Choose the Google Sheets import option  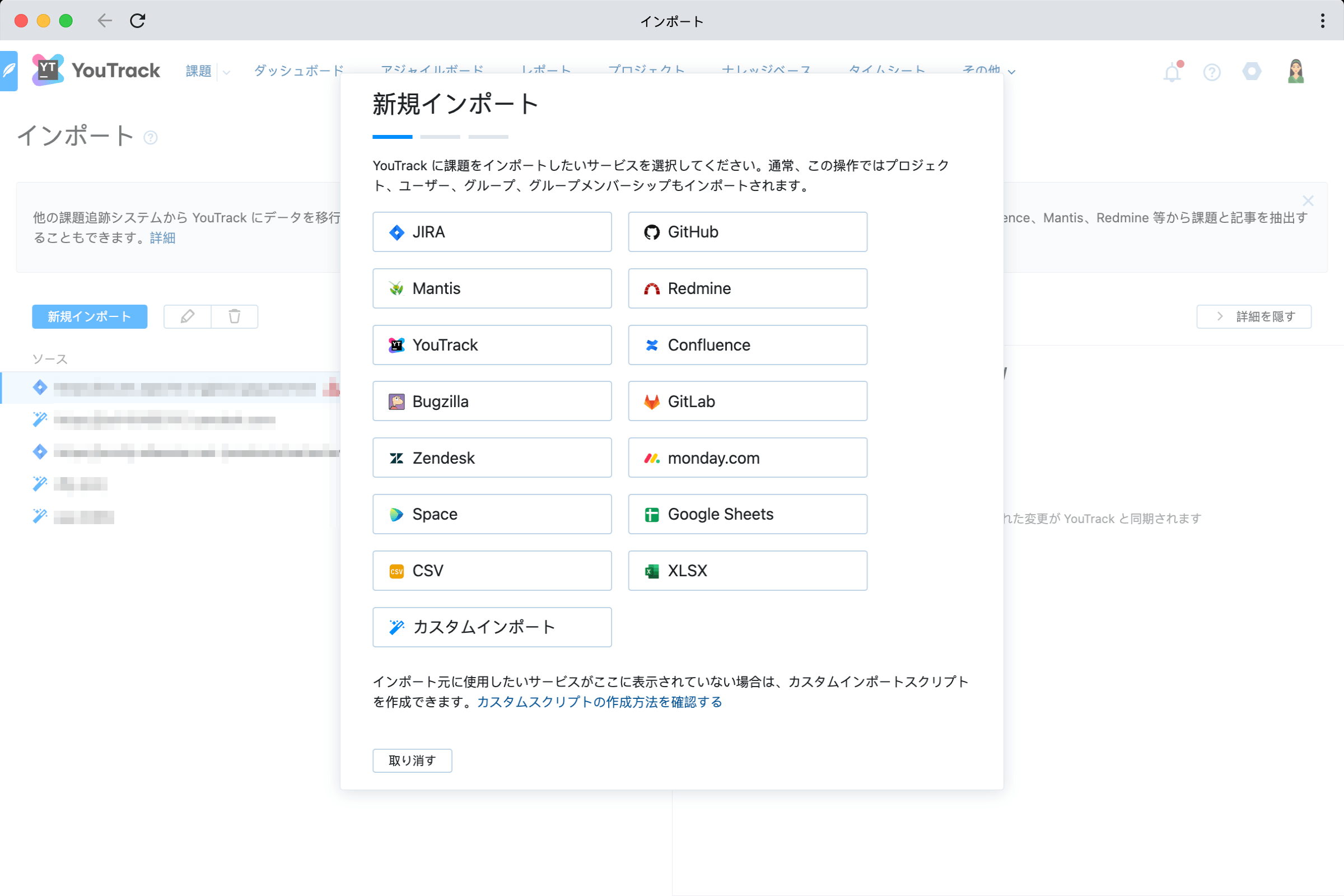[747, 514]
